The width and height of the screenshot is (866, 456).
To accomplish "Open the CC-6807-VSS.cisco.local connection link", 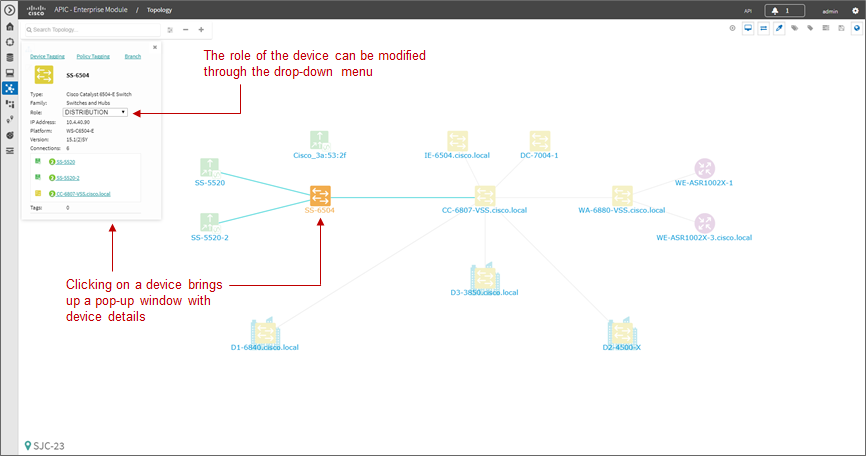I will 83,194.
